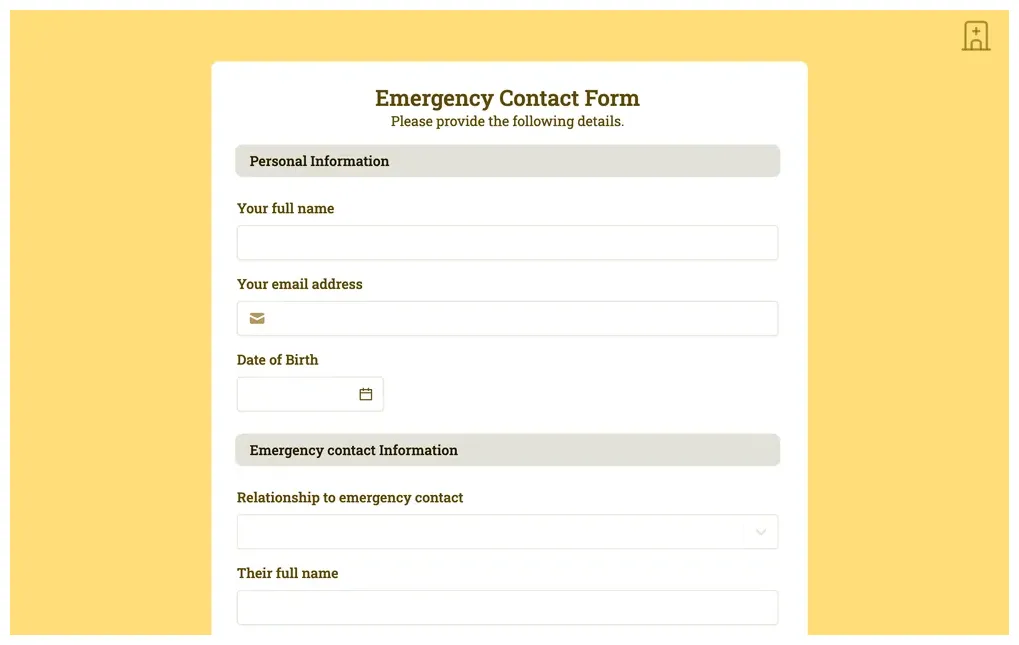This screenshot has width=1019, height=645.
Task: Expand the relationship dropdown chevron arrow
Action: [761, 532]
